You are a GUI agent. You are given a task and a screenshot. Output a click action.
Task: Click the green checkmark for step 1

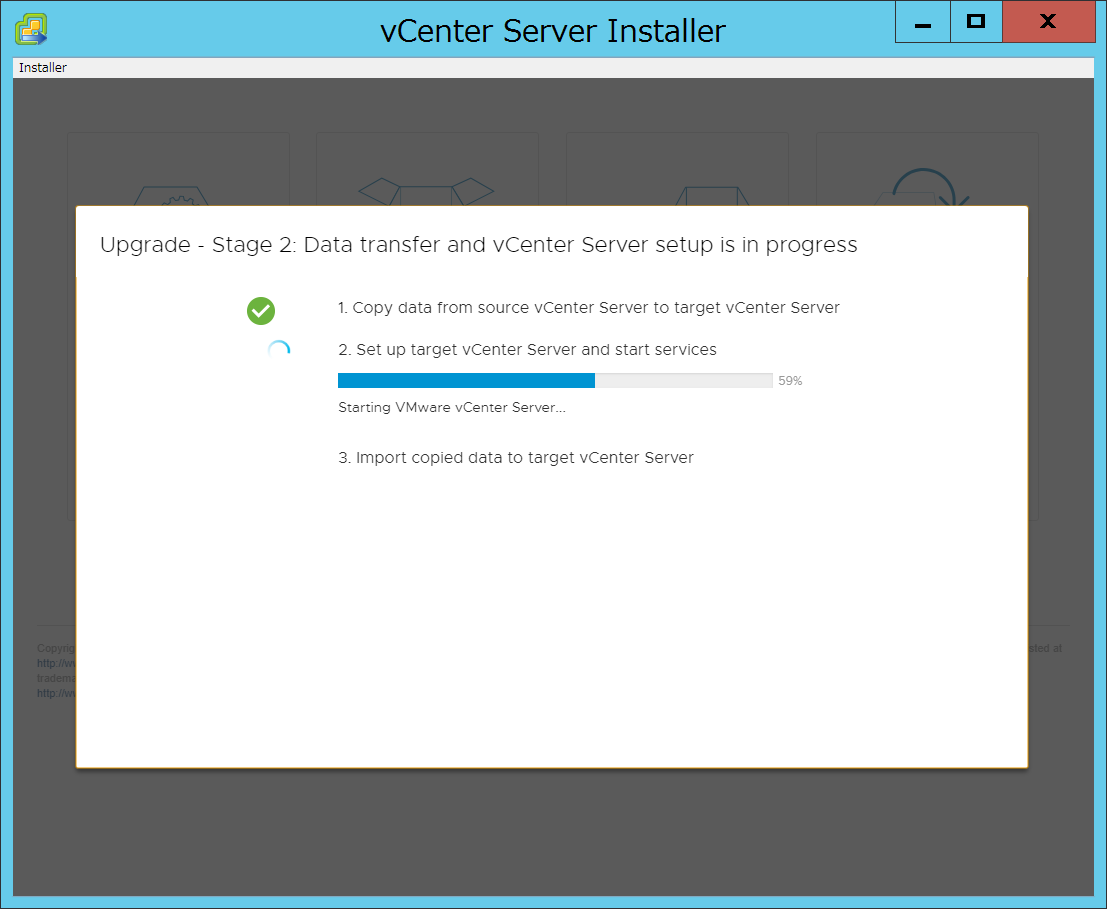(261, 311)
